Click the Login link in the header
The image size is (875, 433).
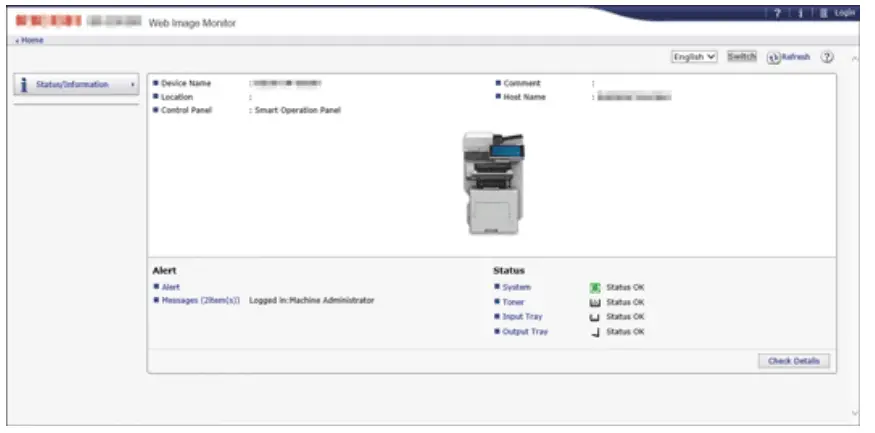(x=845, y=13)
